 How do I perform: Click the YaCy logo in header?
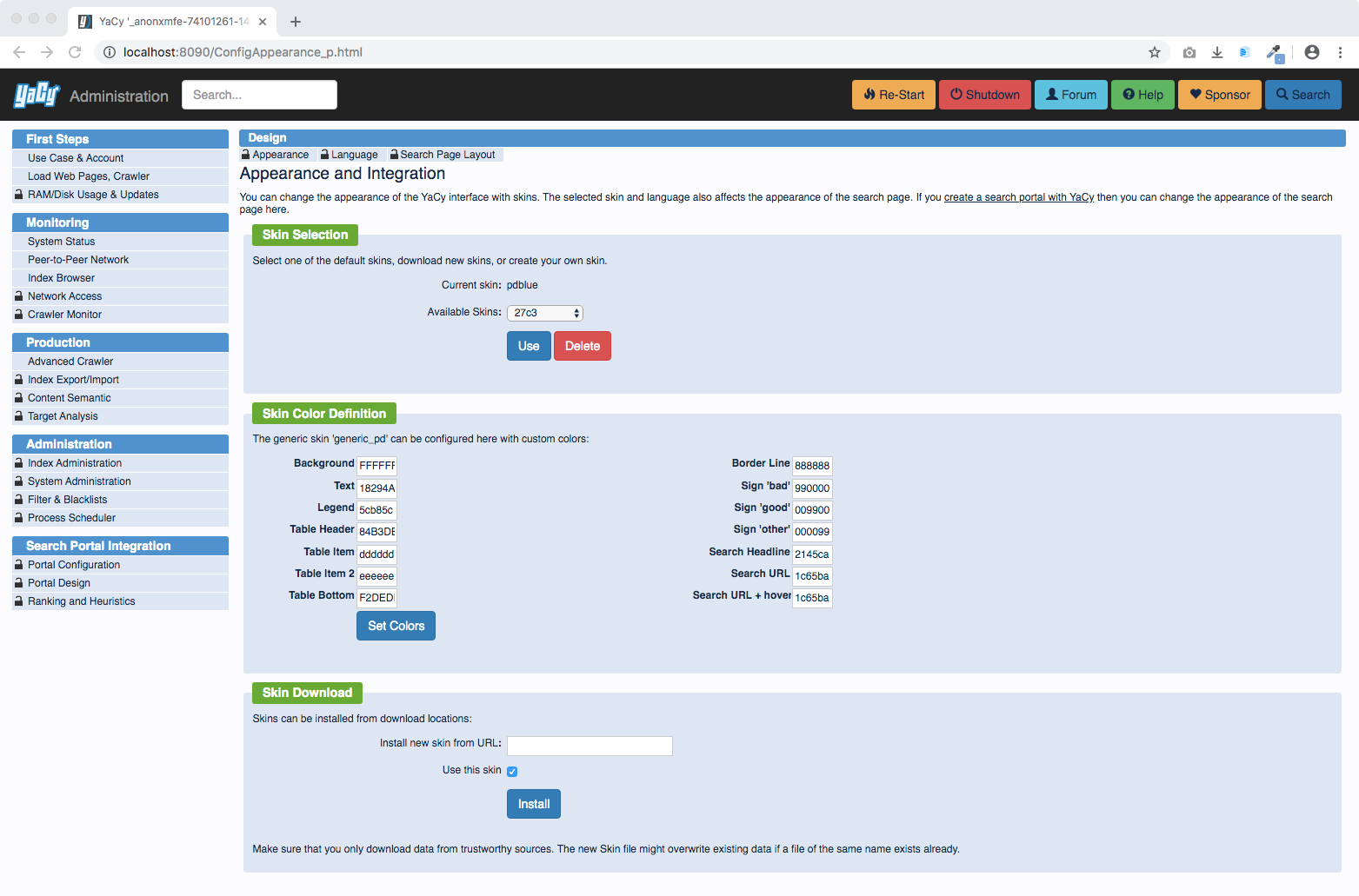(x=37, y=95)
